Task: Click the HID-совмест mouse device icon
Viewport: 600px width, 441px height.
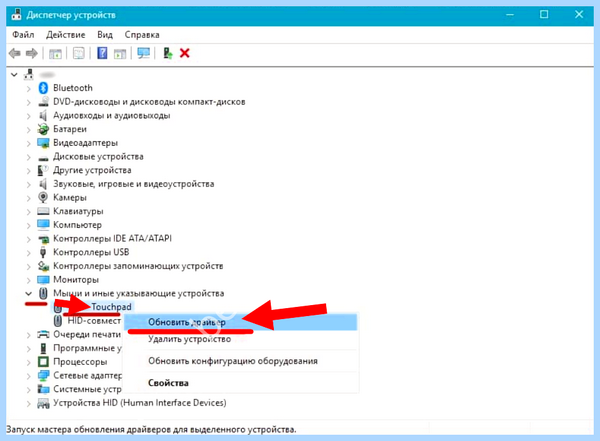Action: point(58,321)
